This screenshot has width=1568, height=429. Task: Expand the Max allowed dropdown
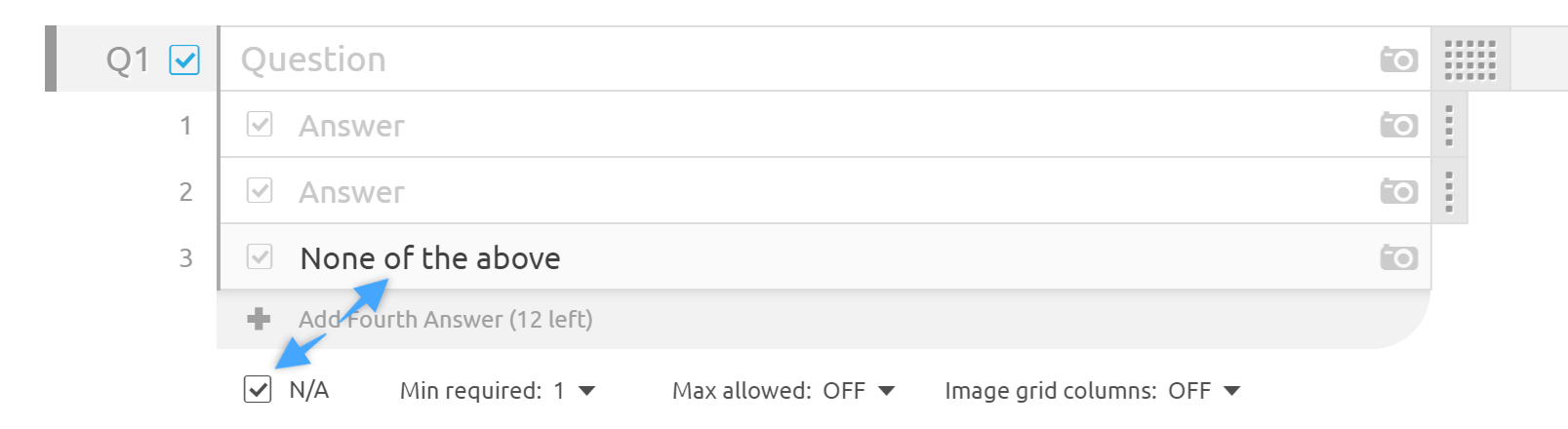(x=886, y=391)
